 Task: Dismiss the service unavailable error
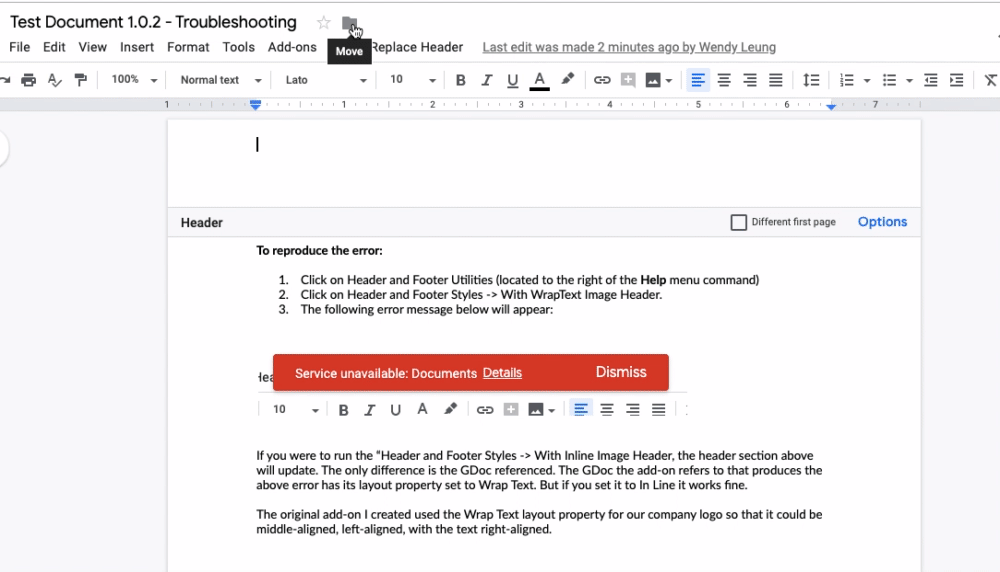click(x=621, y=372)
